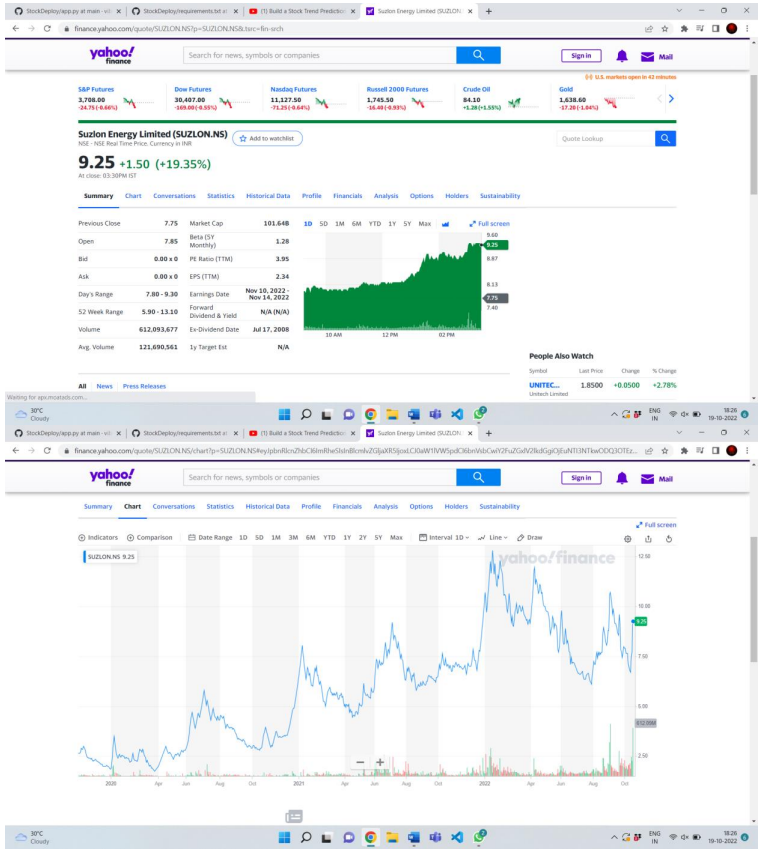Open Statistics tab on the Summary page
This screenshot has width=759, height=850.
click(221, 196)
